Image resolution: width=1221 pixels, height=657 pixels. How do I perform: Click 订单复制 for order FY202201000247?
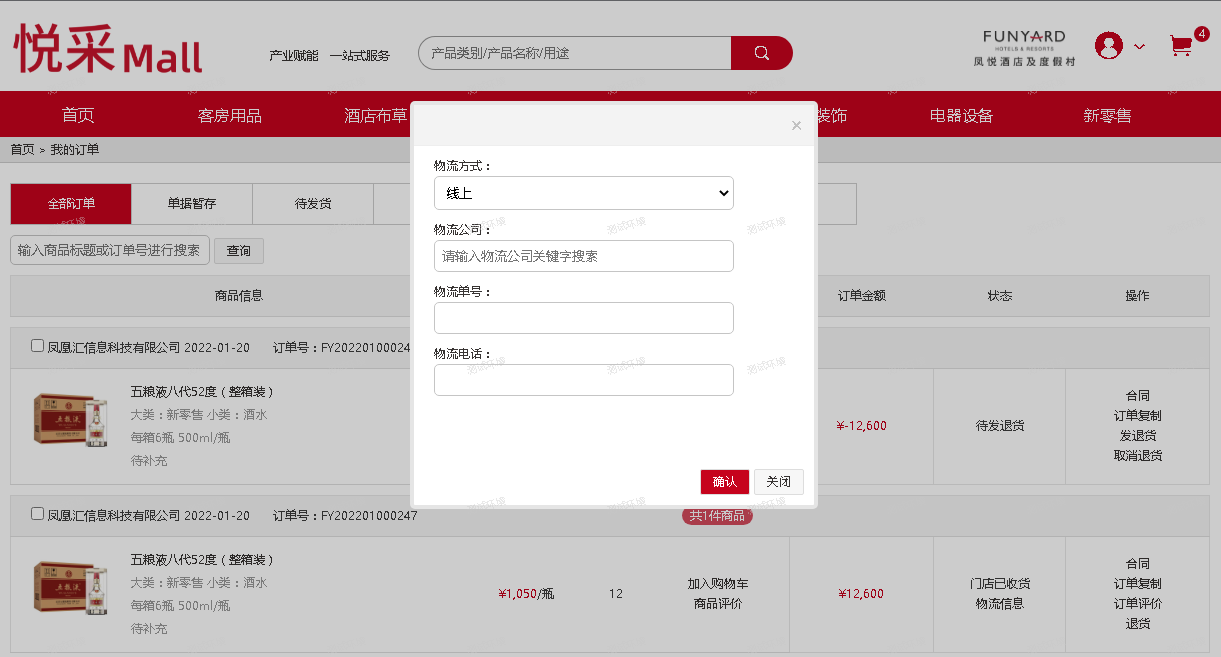tap(1138, 584)
